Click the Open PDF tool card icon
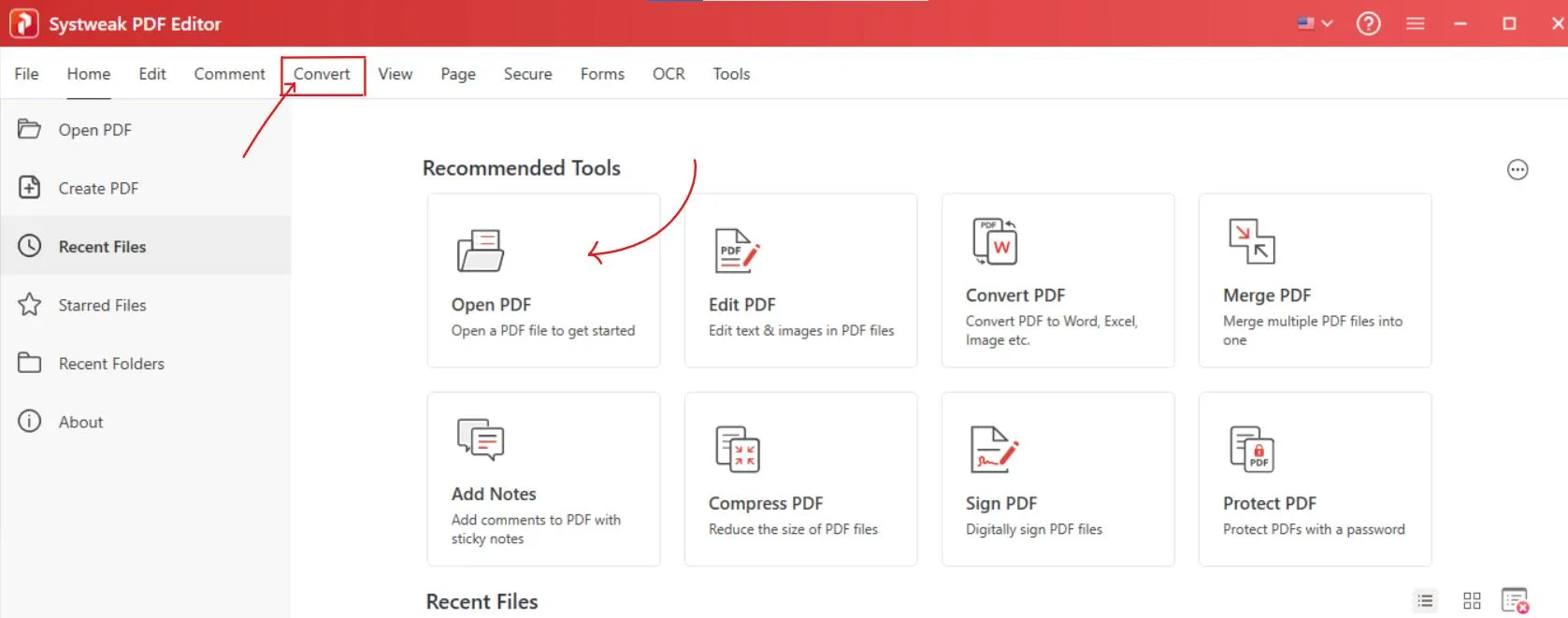The height and width of the screenshot is (618, 1568). click(481, 251)
